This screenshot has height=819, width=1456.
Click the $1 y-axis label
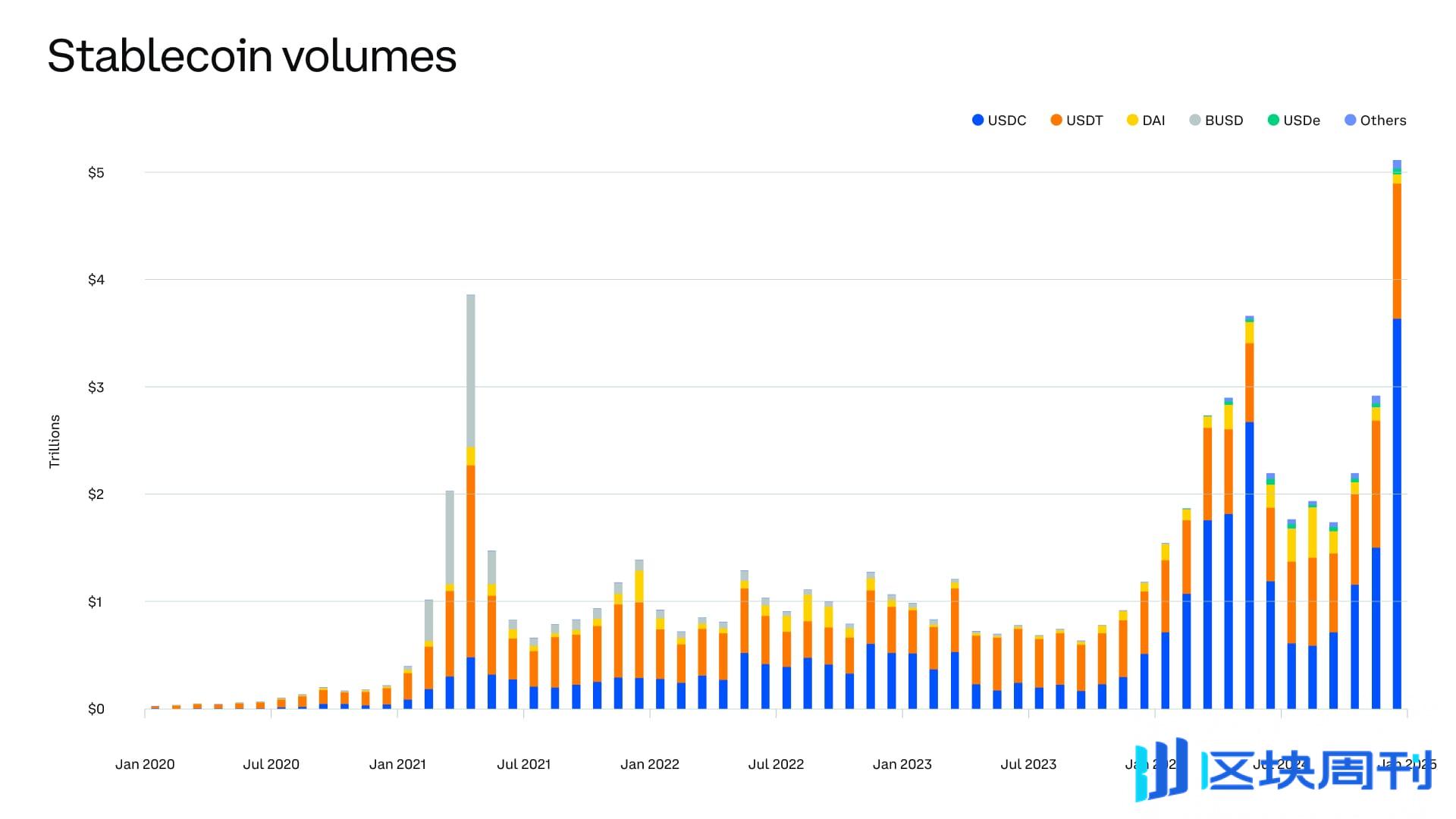tap(95, 602)
